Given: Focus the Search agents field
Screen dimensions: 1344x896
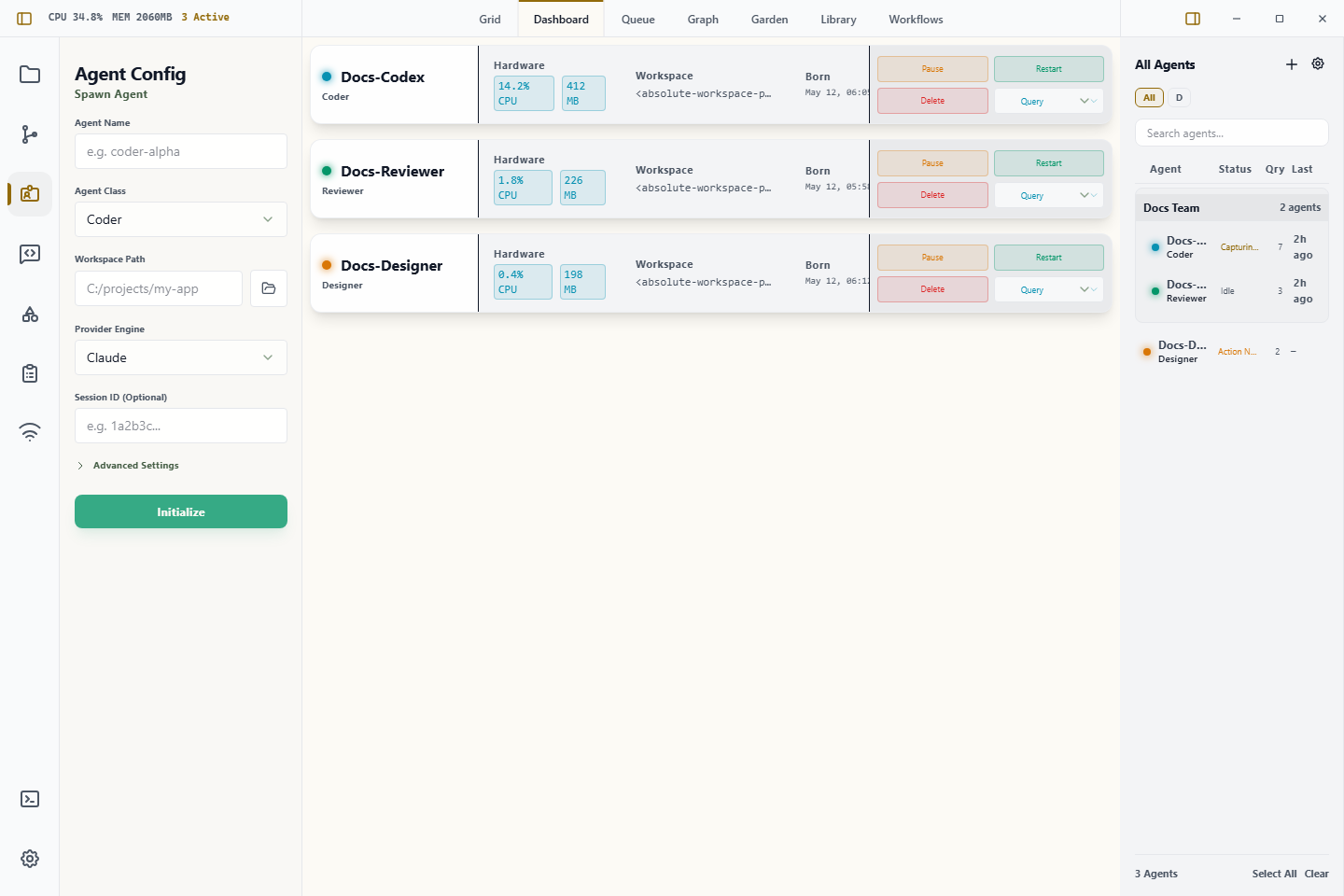Looking at the screenshot, I should pos(1232,133).
